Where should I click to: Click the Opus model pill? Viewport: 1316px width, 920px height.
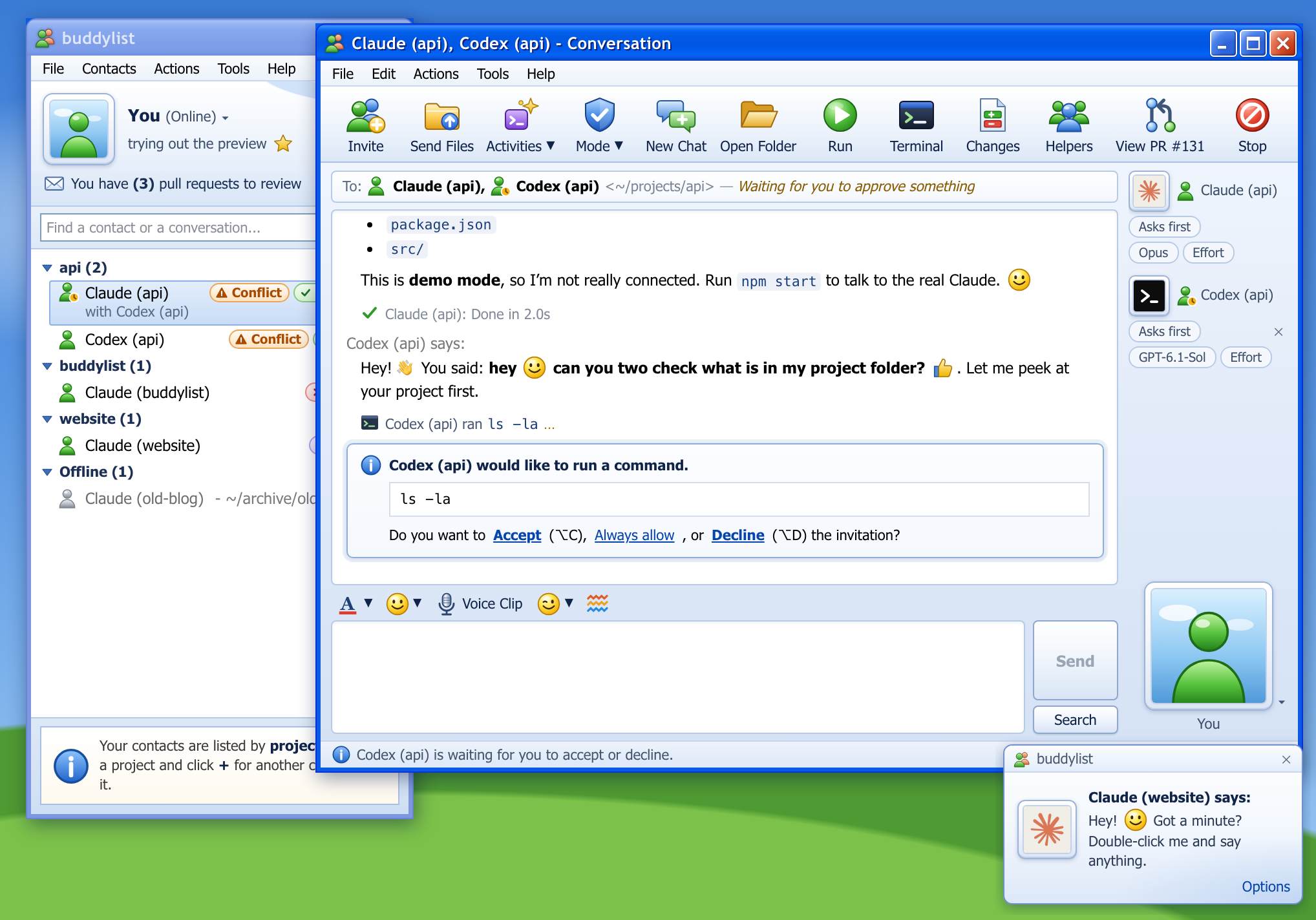pyautogui.click(x=1153, y=253)
